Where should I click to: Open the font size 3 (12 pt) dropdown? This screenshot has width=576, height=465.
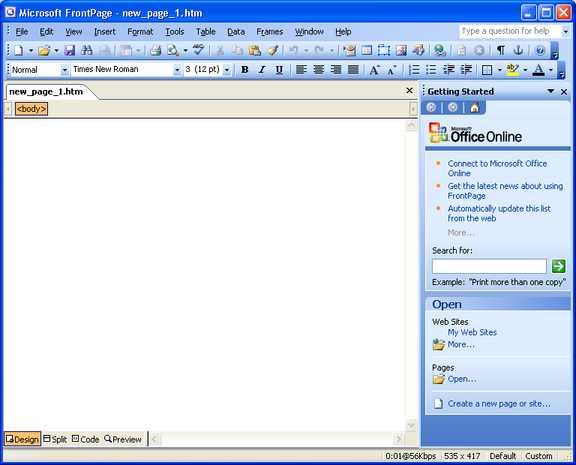click(x=227, y=69)
